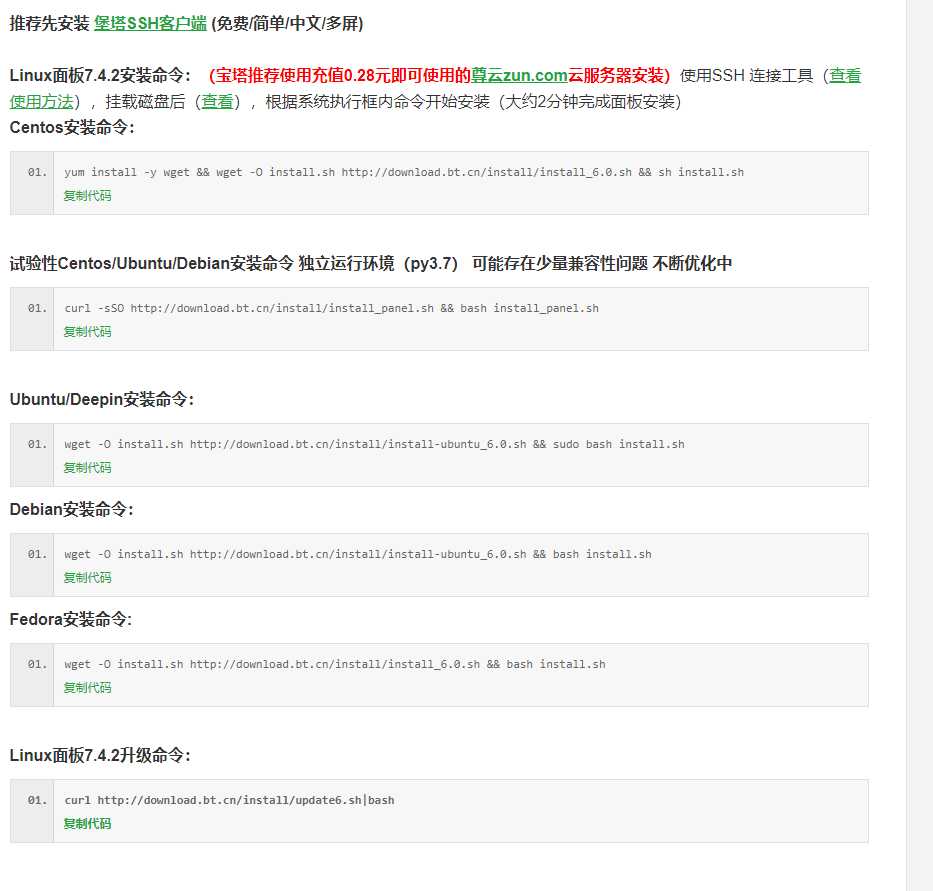Image resolution: width=933 pixels, height=891 pixels.
Task: Click the (免费/简单/中文/多屏) text
Action: click(x=287, y=23)
